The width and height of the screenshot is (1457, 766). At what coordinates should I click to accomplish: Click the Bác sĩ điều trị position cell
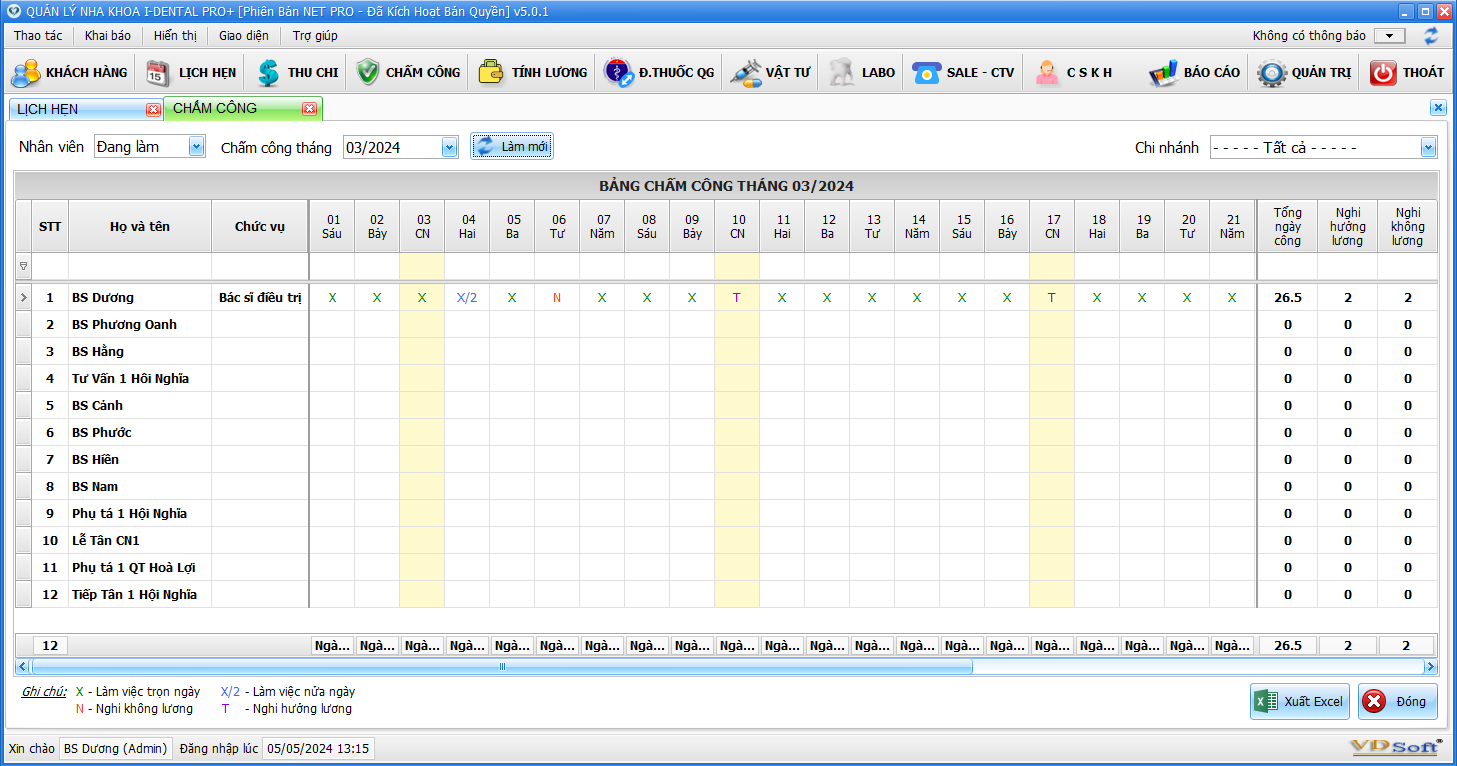pos(260,298)
